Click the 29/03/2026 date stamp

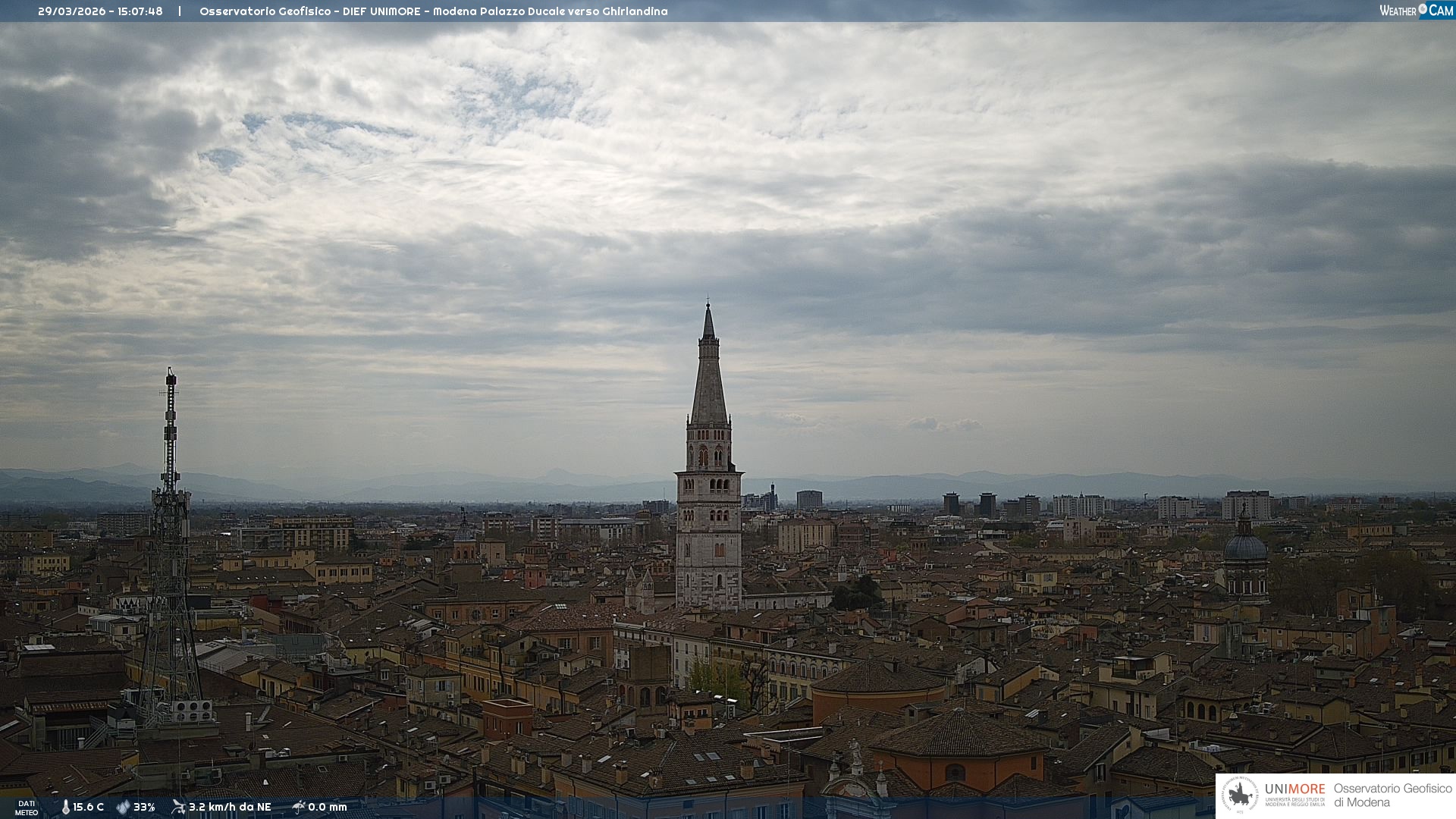tap(72, 11)
